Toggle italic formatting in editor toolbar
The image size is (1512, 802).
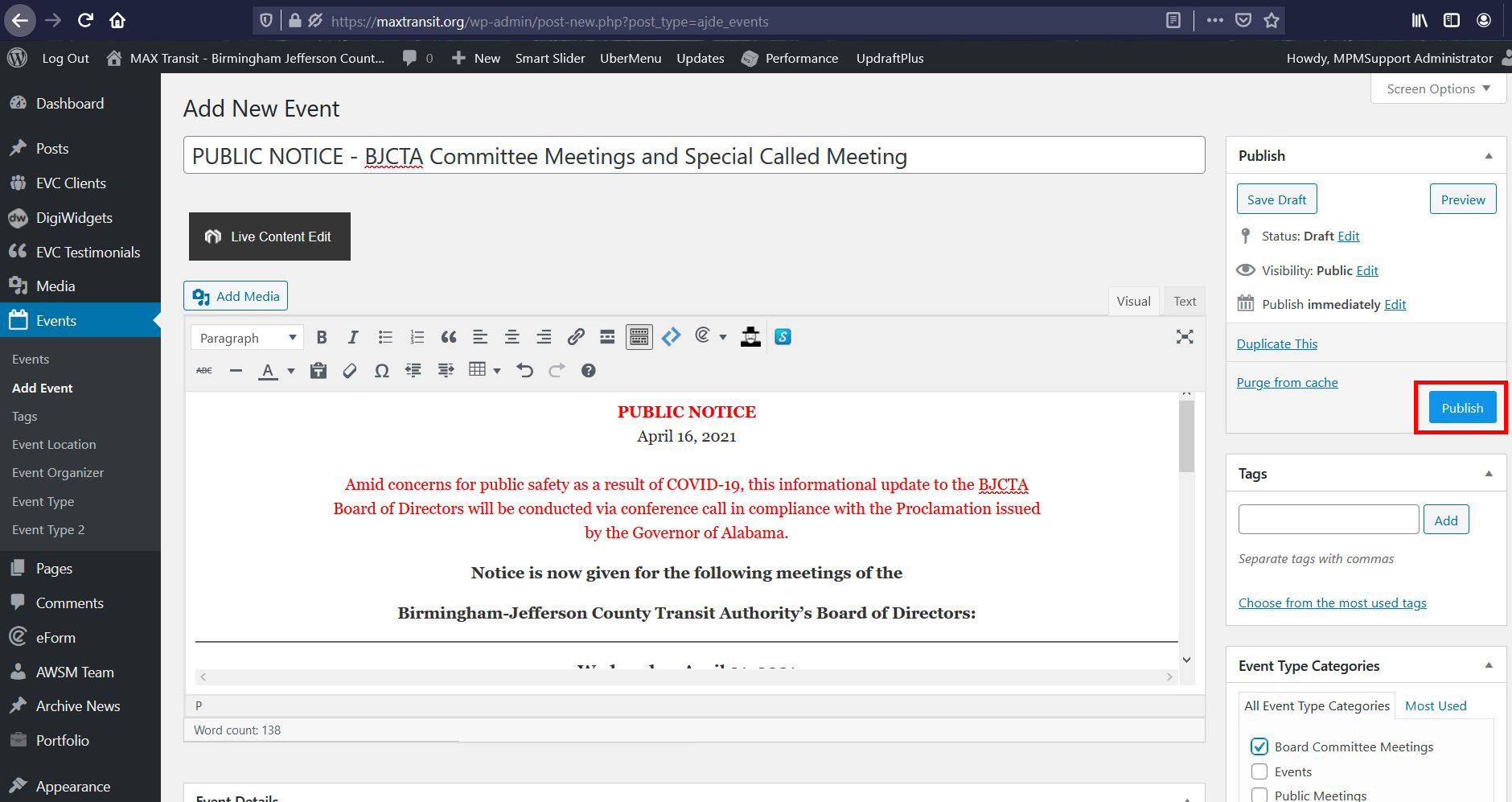(x=353, y=337)
